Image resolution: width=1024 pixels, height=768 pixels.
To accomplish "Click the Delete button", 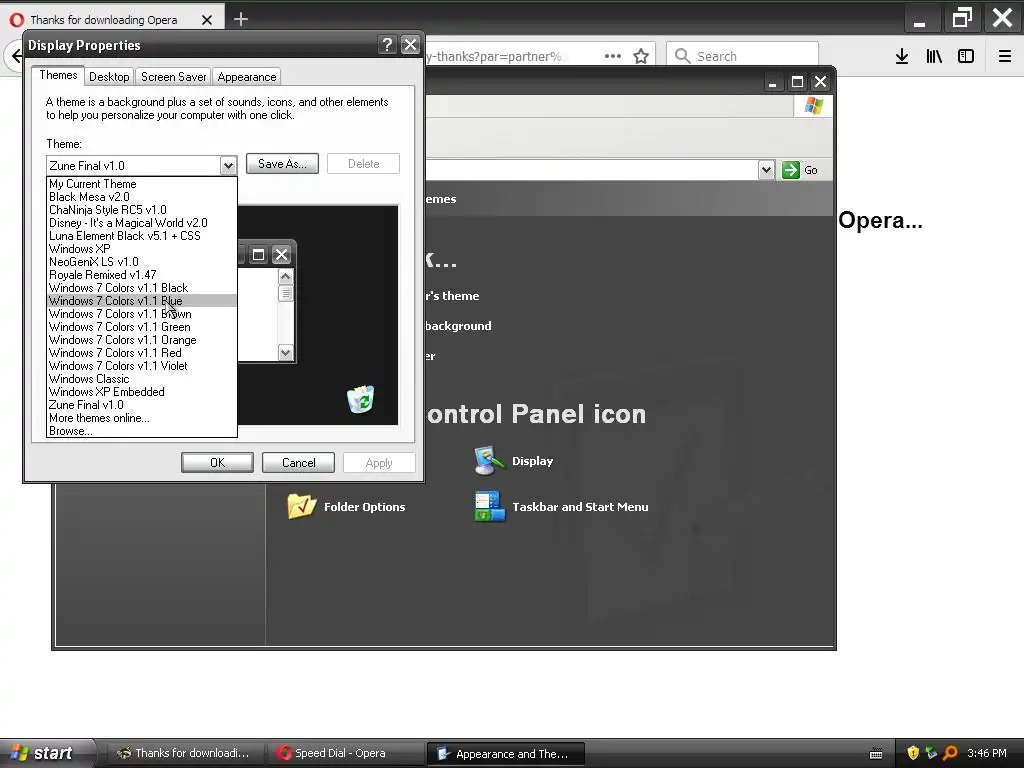I will 363,164.
